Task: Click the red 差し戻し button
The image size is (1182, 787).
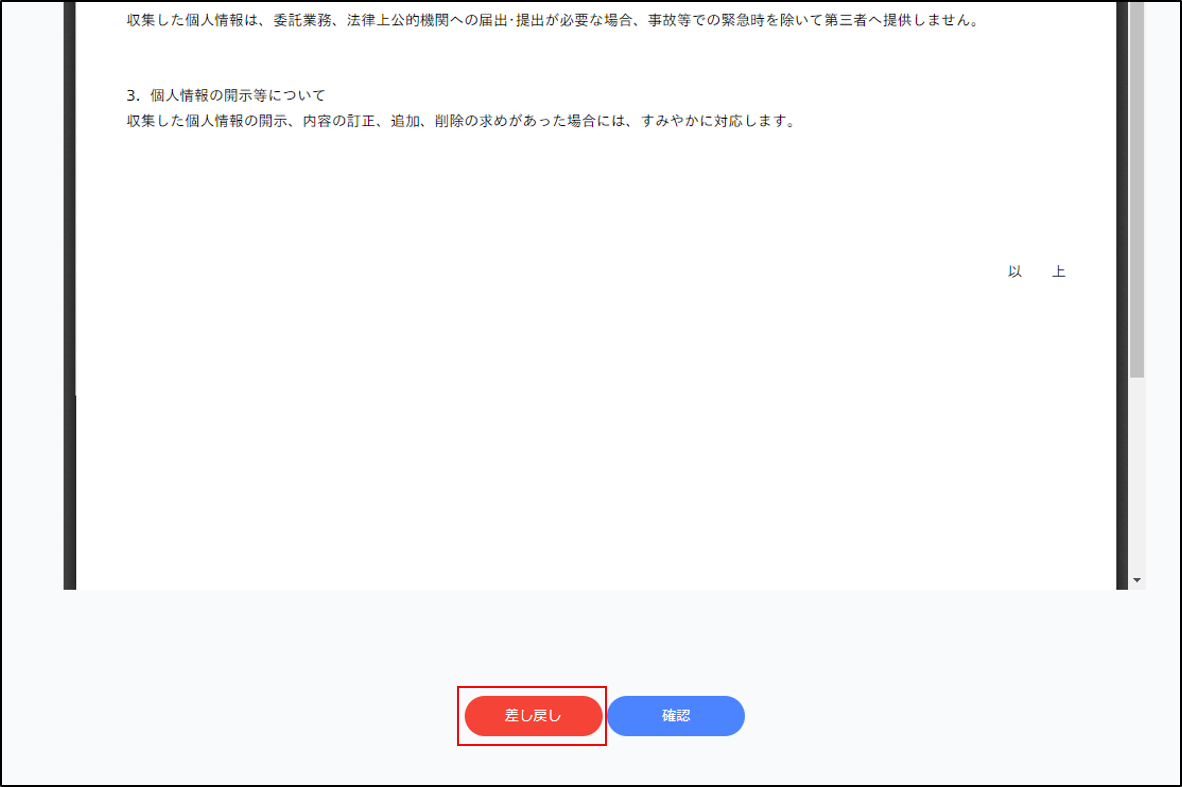Action: [x=533, y=716]
